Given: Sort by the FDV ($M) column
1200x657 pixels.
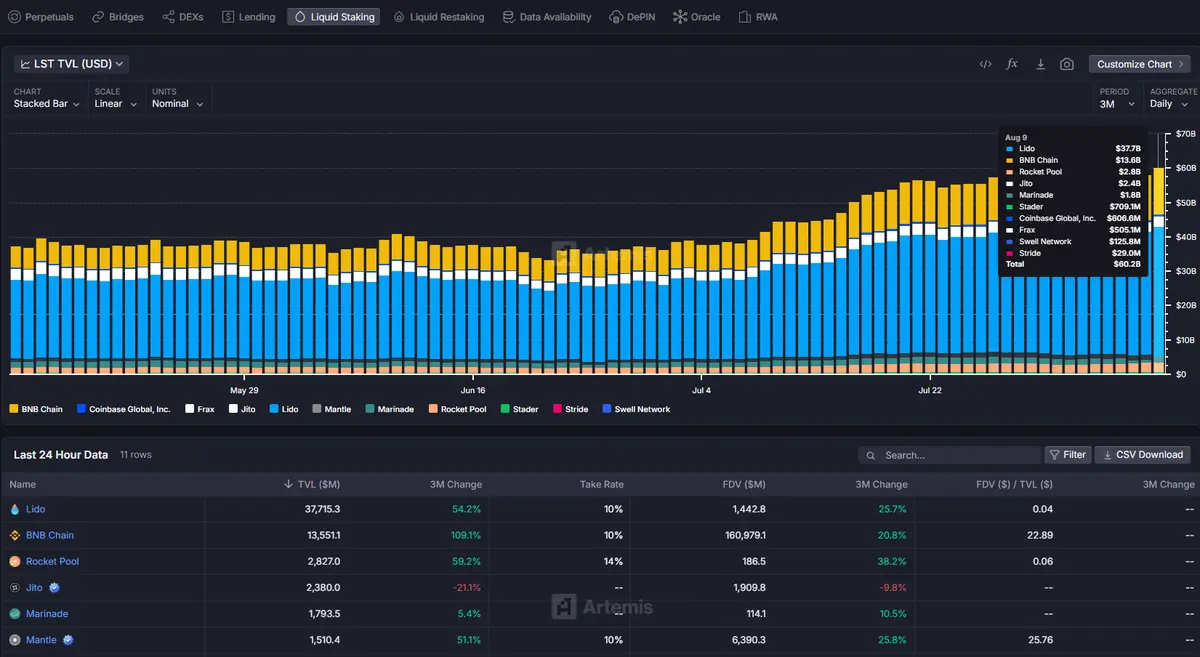Looking at the screenshot, I should point(743,484).
